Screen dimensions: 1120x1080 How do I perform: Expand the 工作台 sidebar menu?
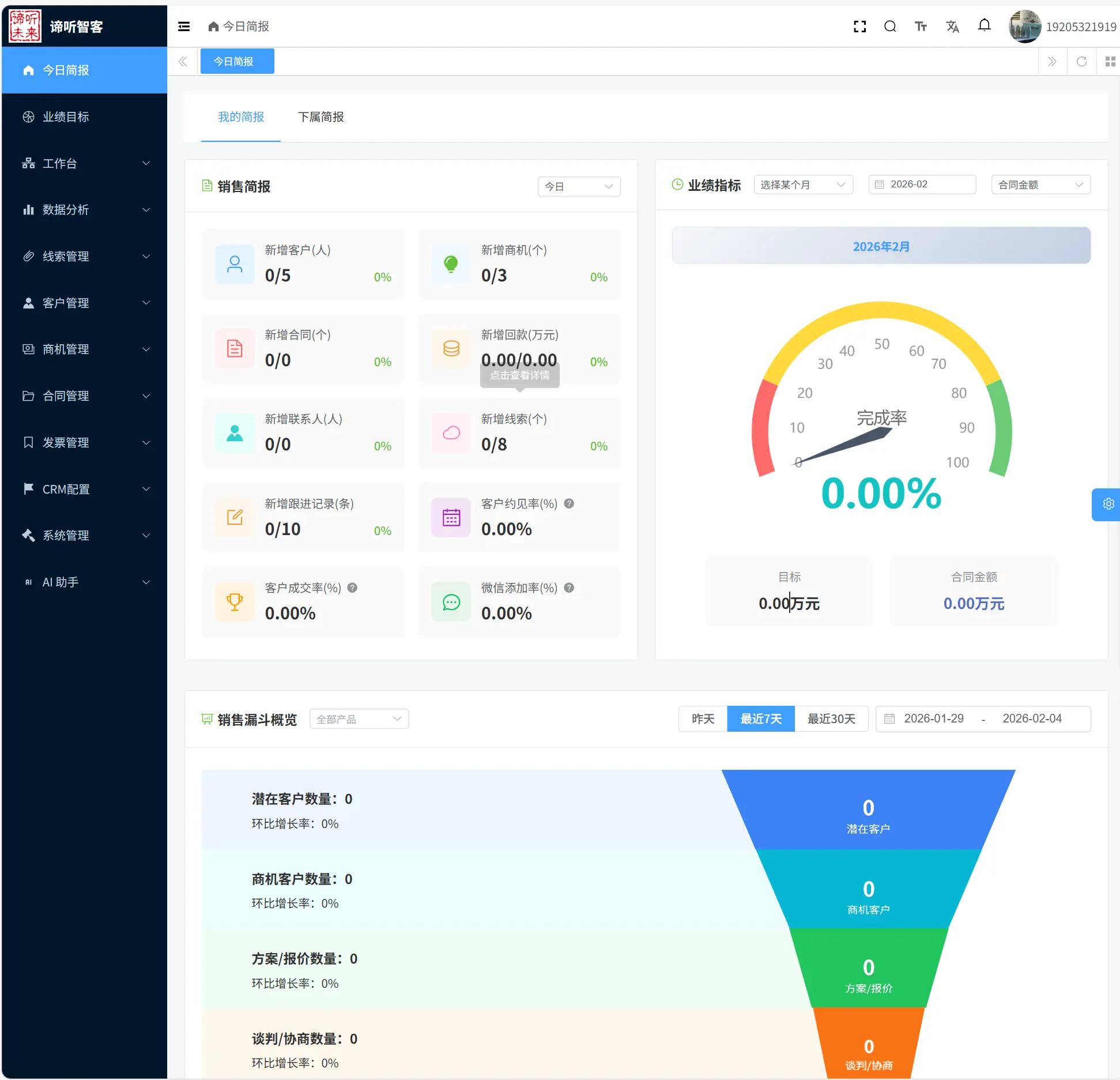coord(85,164)
